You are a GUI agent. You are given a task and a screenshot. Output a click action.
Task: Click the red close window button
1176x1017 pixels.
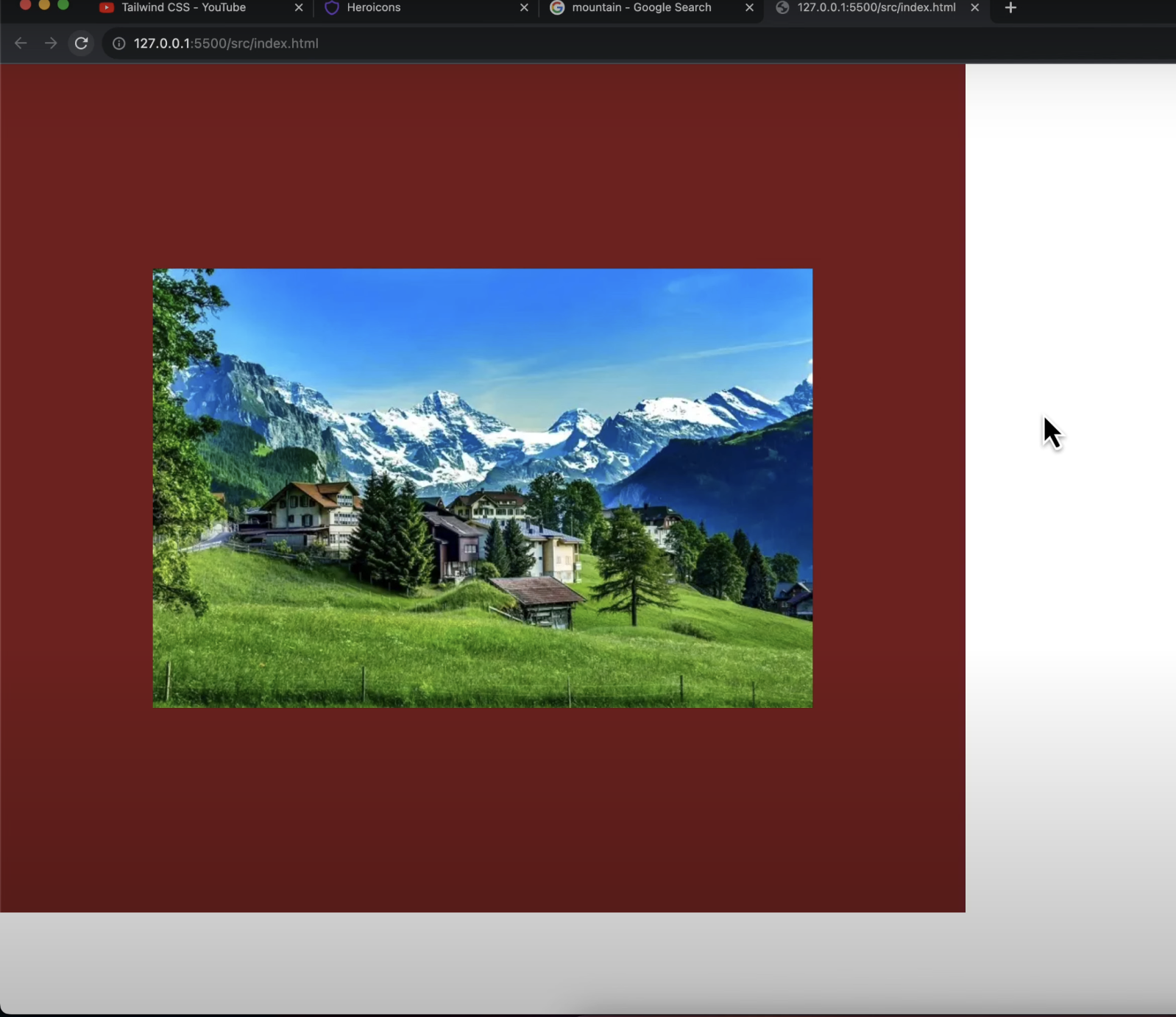[25, 4]
